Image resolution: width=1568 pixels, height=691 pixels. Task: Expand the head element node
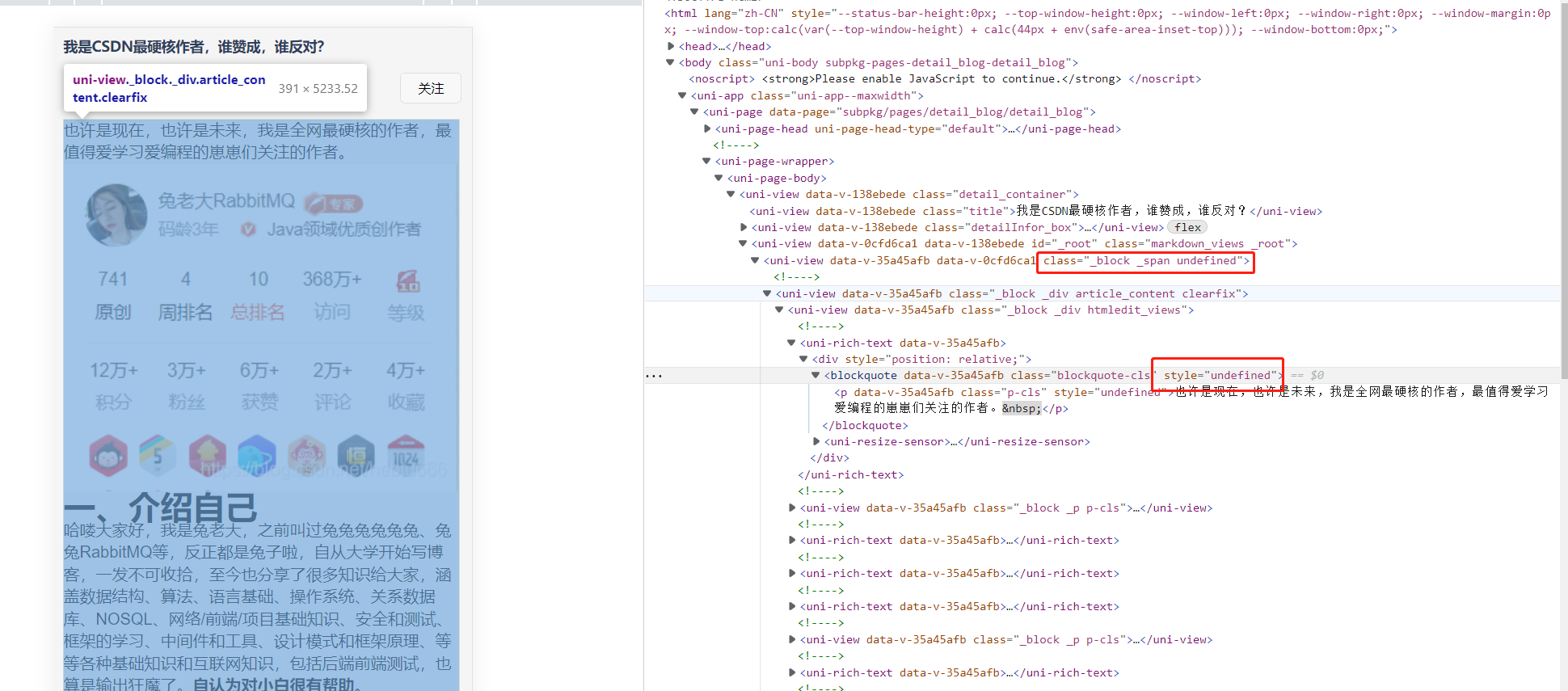tap(671, 46)
